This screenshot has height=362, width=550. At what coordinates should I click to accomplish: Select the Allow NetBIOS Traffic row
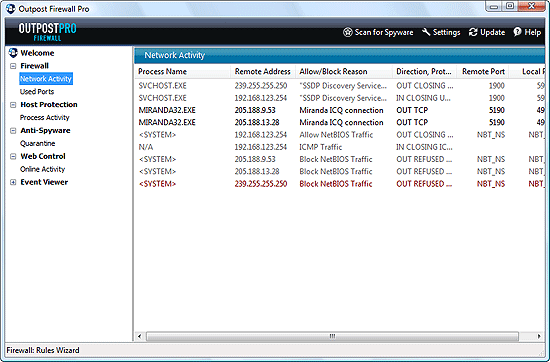pos(340,135)
